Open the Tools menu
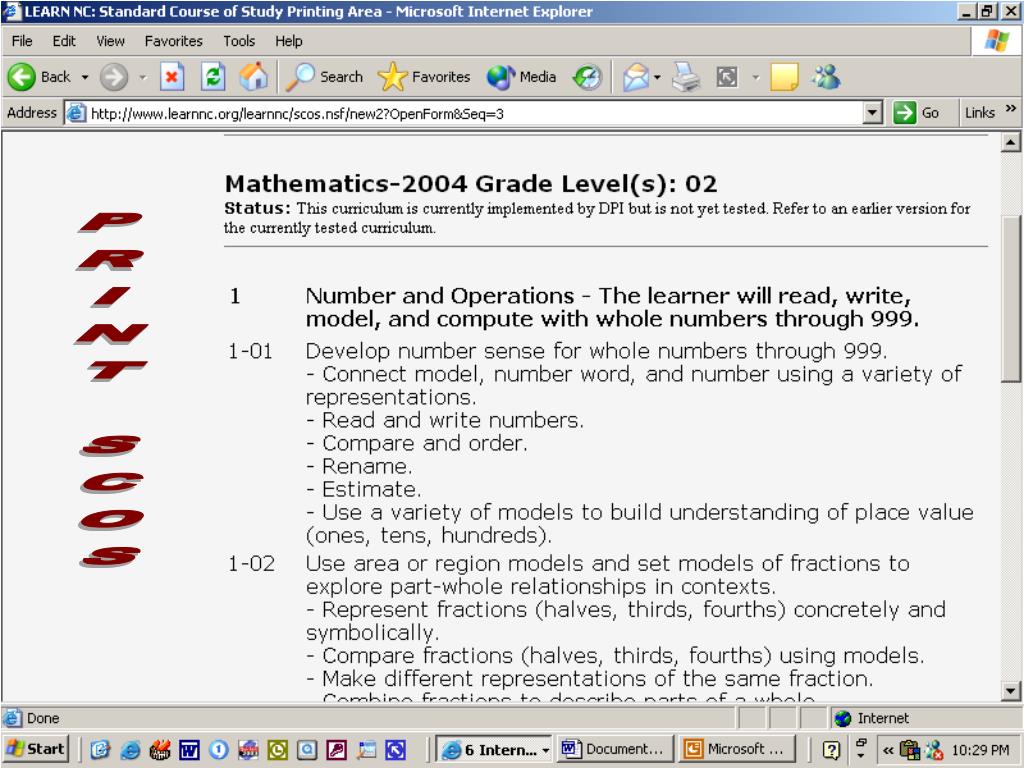The height and width of the screenshot is (768, 1024). coord(239,41)
